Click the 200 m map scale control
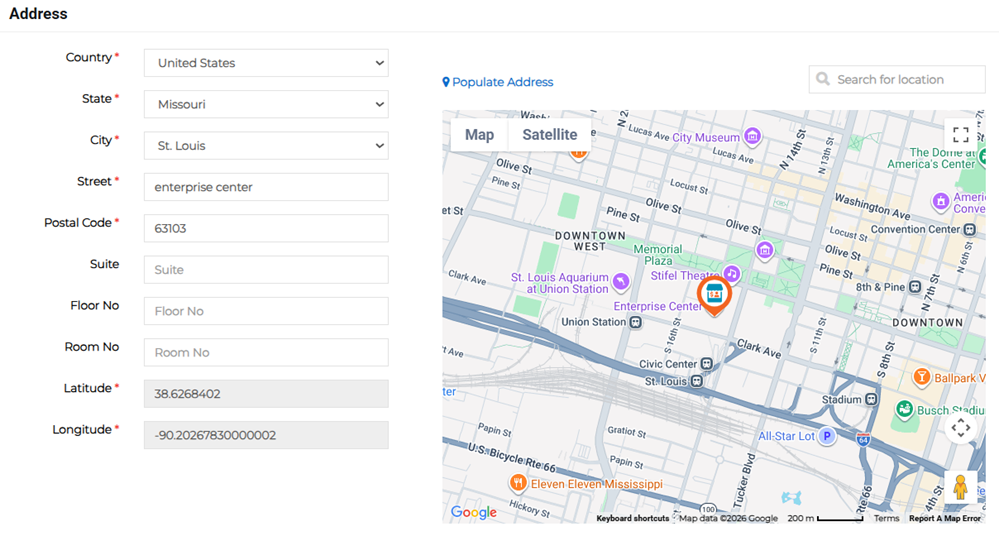 pos(825,518)
